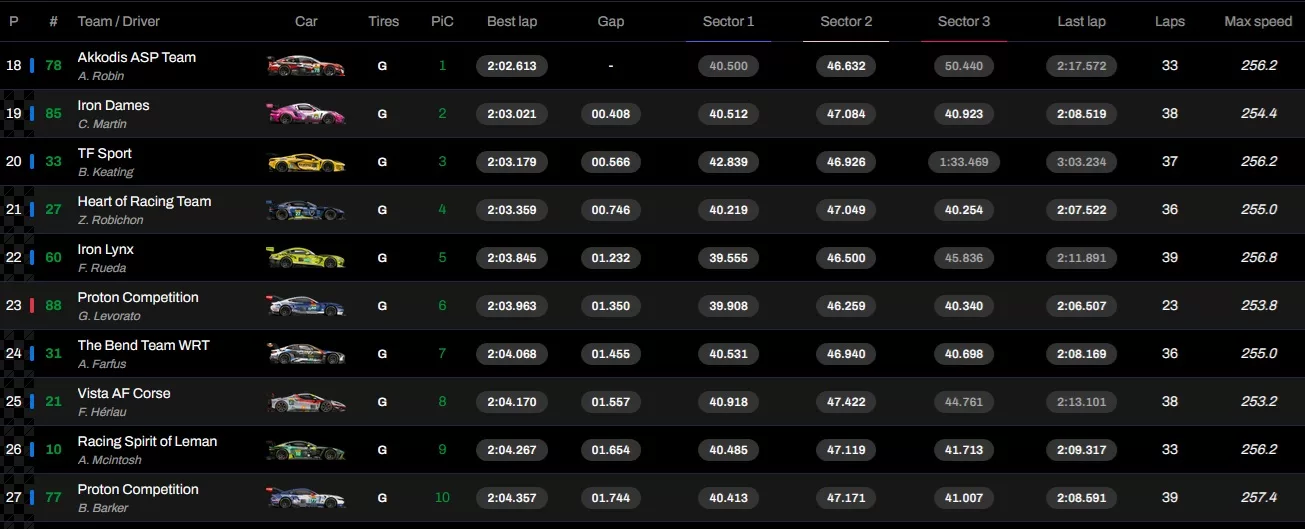Screen dimensions: 1305x529
Task: Click Sector 3 time 1:33.469
Action: [x=964, y=162]
